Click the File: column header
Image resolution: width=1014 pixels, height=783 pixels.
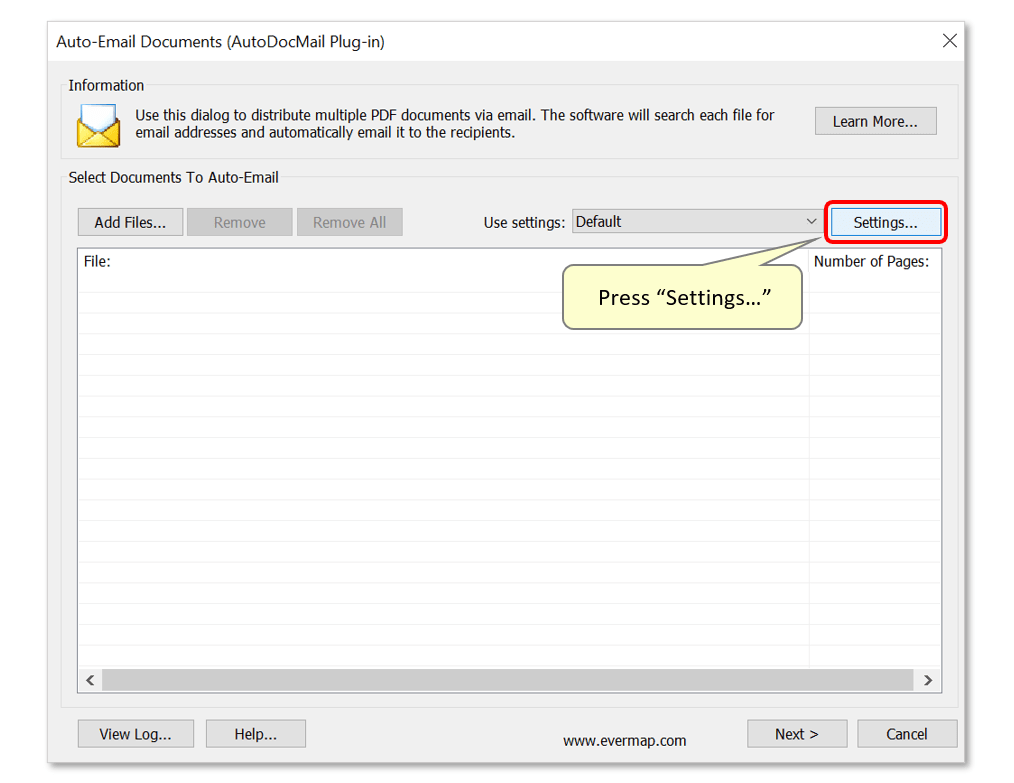coord(443,261)
